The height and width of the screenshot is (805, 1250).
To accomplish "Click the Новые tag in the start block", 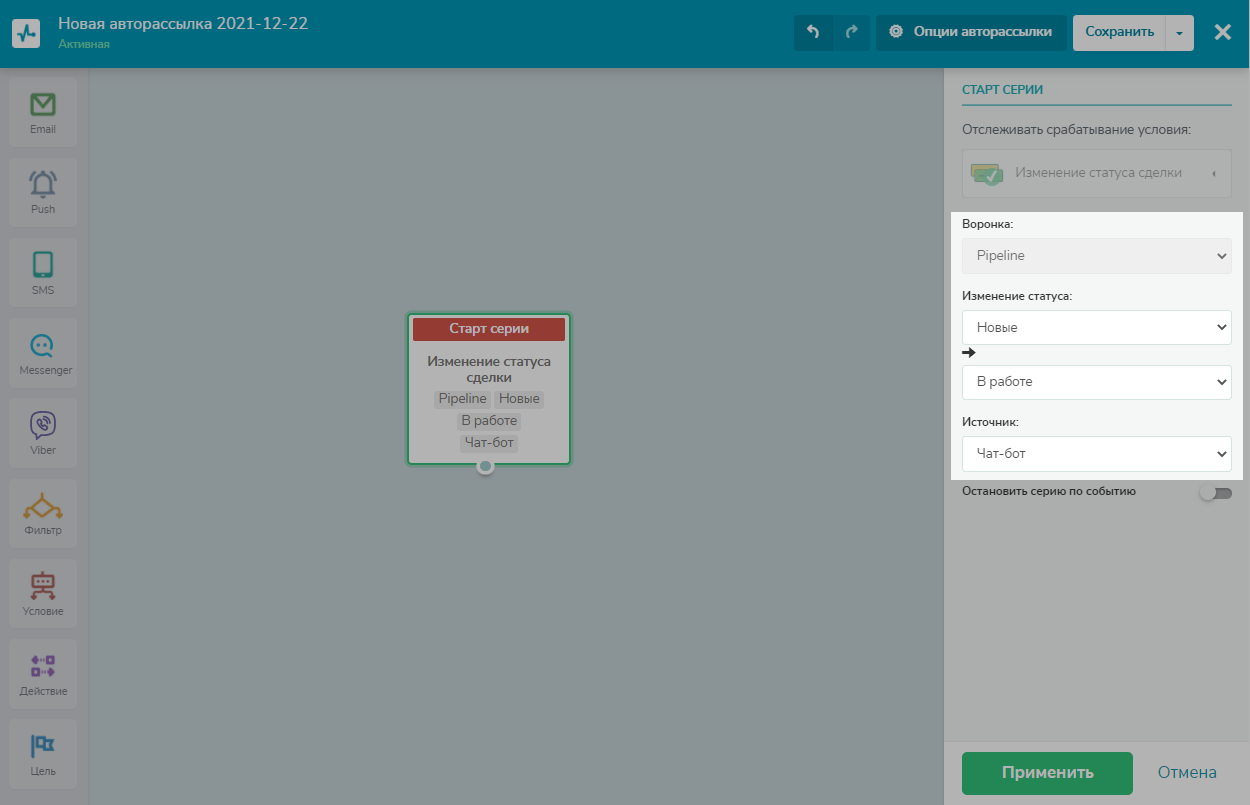I will [x=519, y=399].
